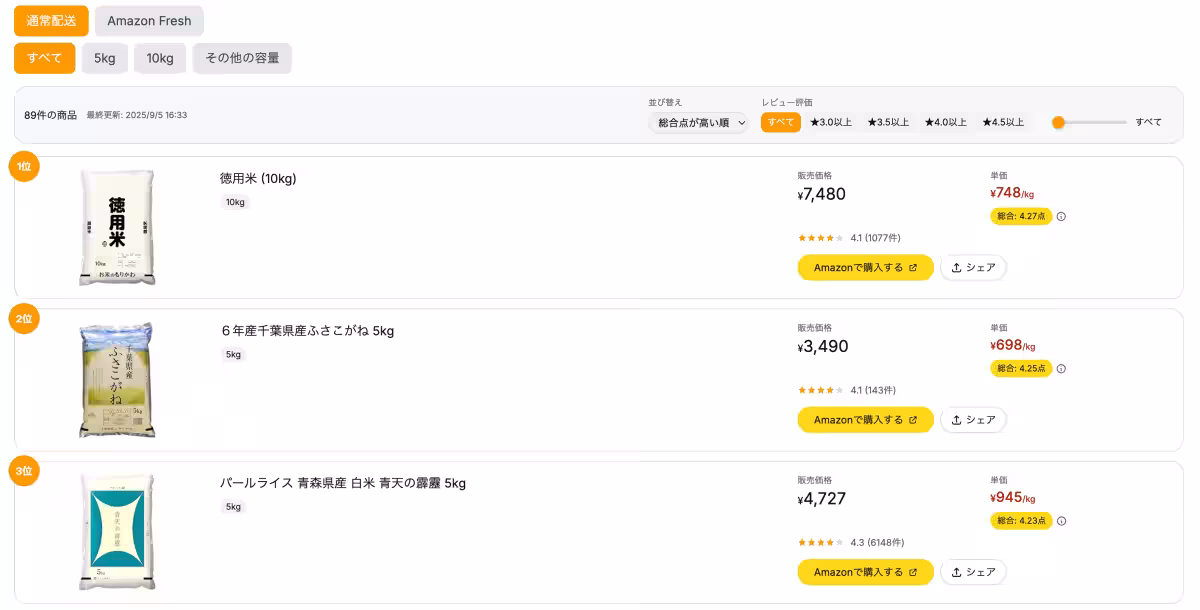Share the パールライス 青天の霹靂 product
The image size is (1200, 610).
tap(973, 572)
